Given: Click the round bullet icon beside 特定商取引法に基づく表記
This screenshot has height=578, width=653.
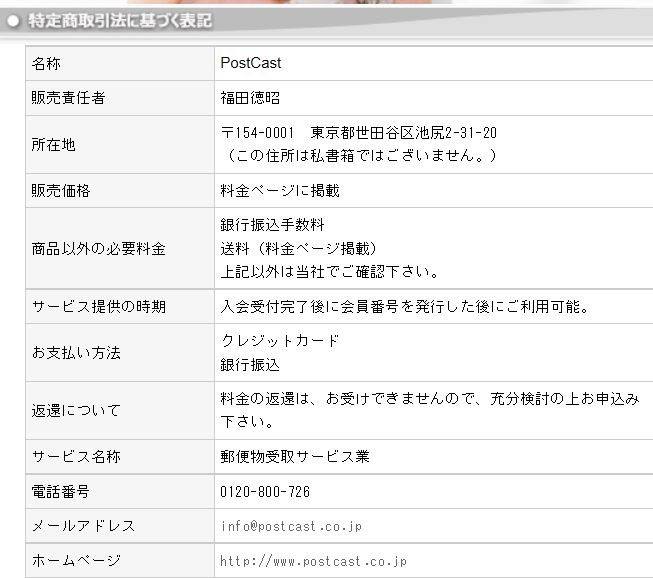Looking at the screenshot, I should coord(13,21).
